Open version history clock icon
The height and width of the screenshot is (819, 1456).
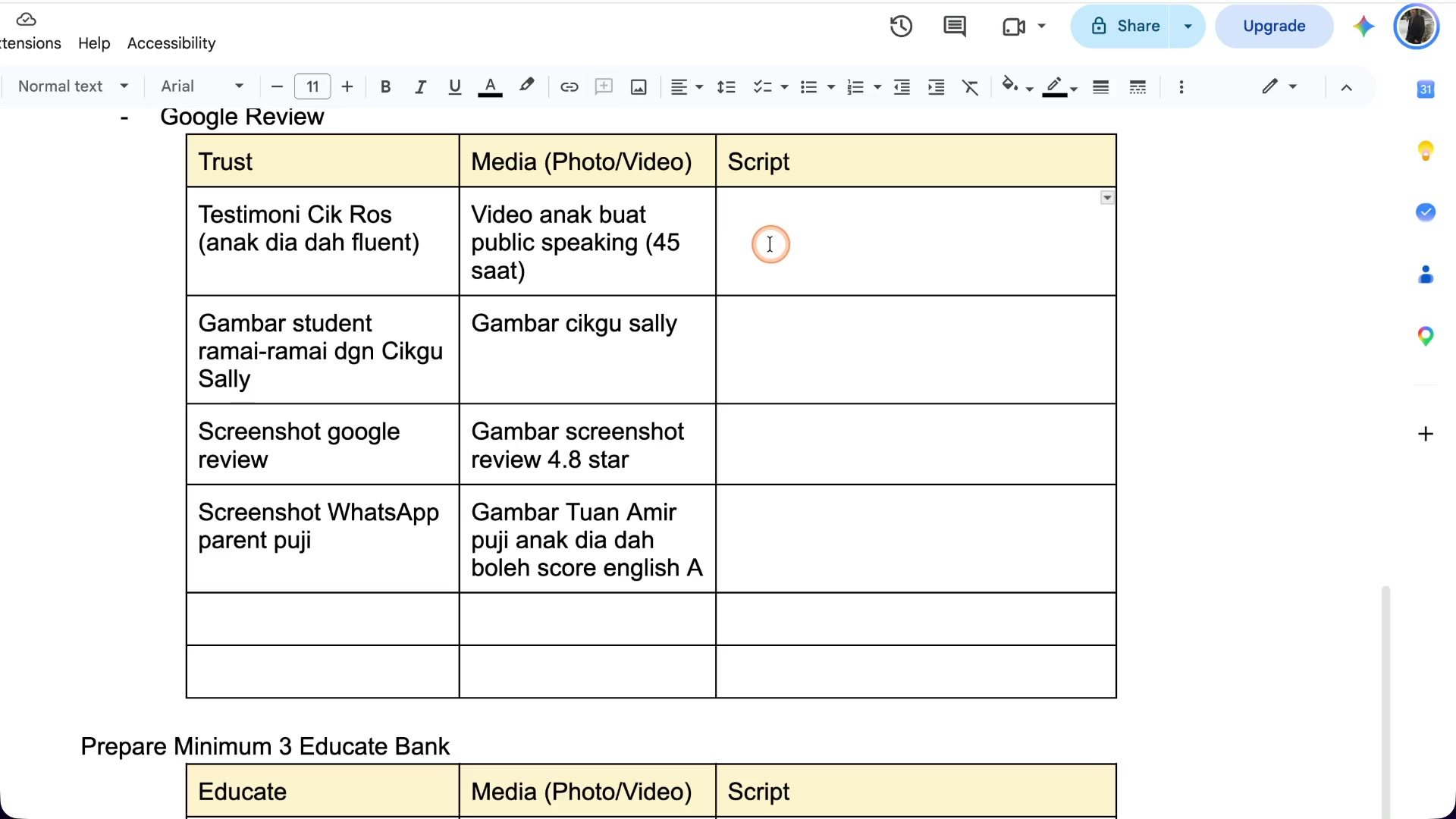[x=901, y=27]
